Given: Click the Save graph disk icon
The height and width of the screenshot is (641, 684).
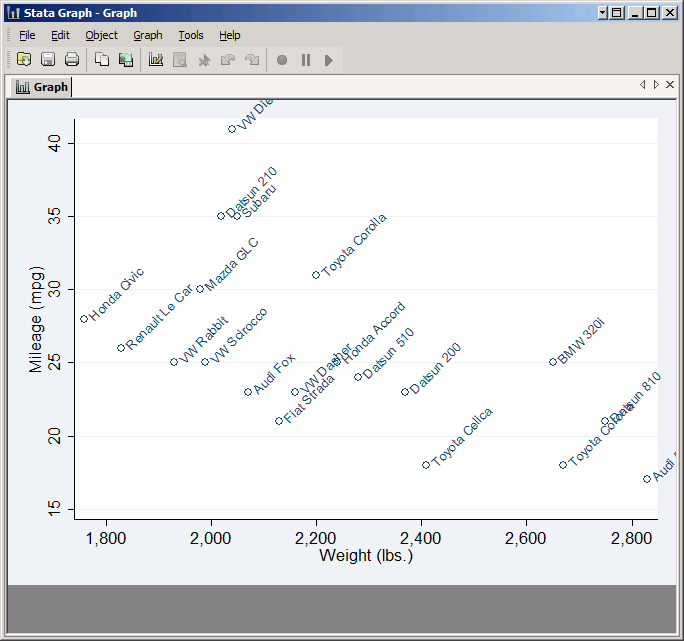Looking at the screenshot, I should (48, 59).
